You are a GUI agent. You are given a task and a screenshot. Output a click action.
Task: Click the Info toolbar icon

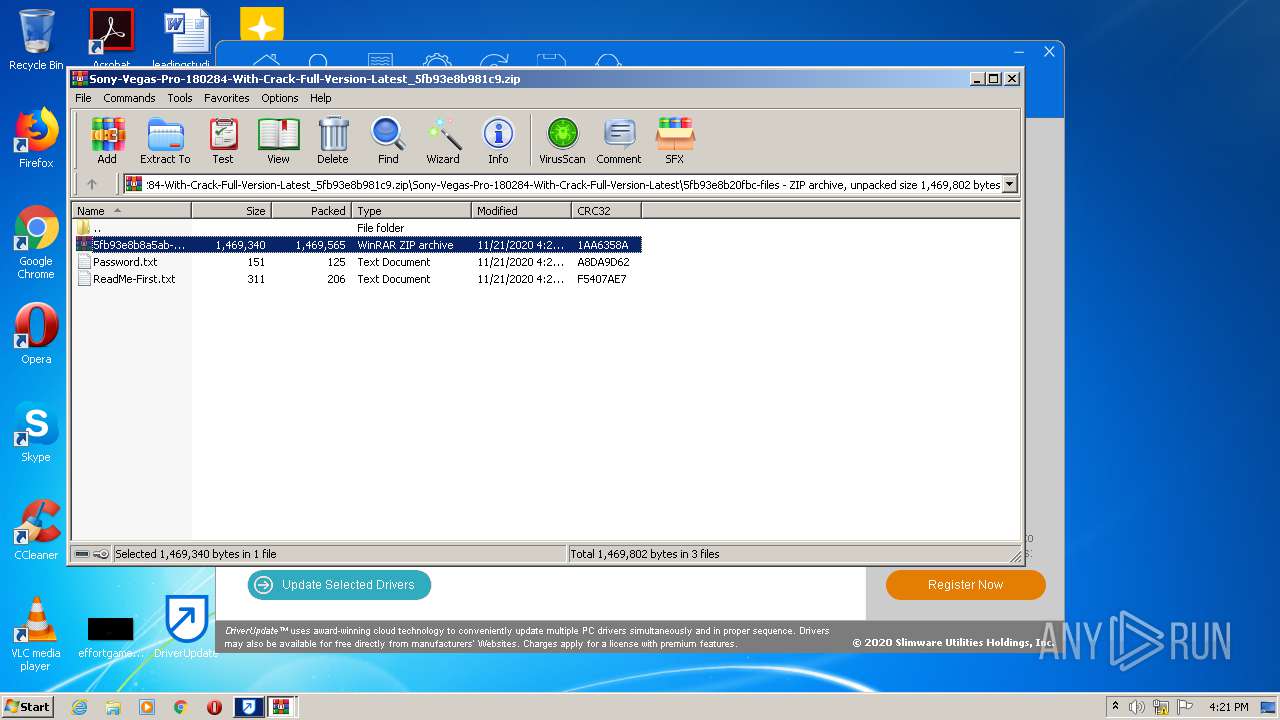(498, 140)
